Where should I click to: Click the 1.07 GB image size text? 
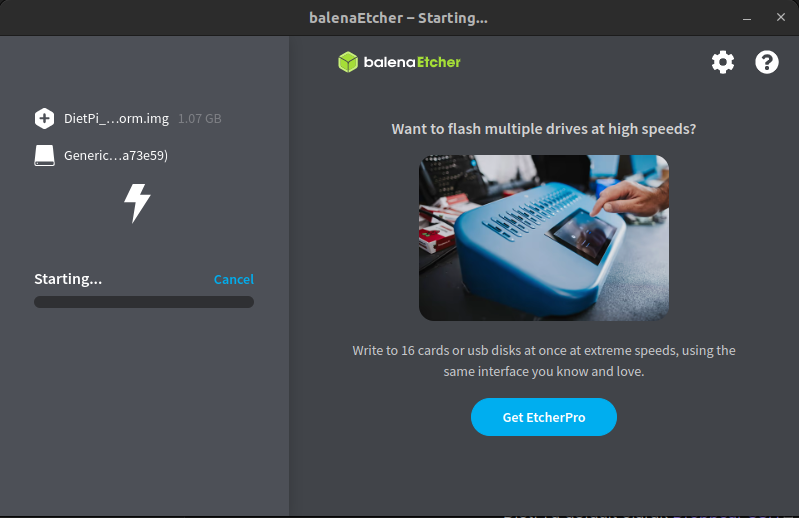click(199, 119)
